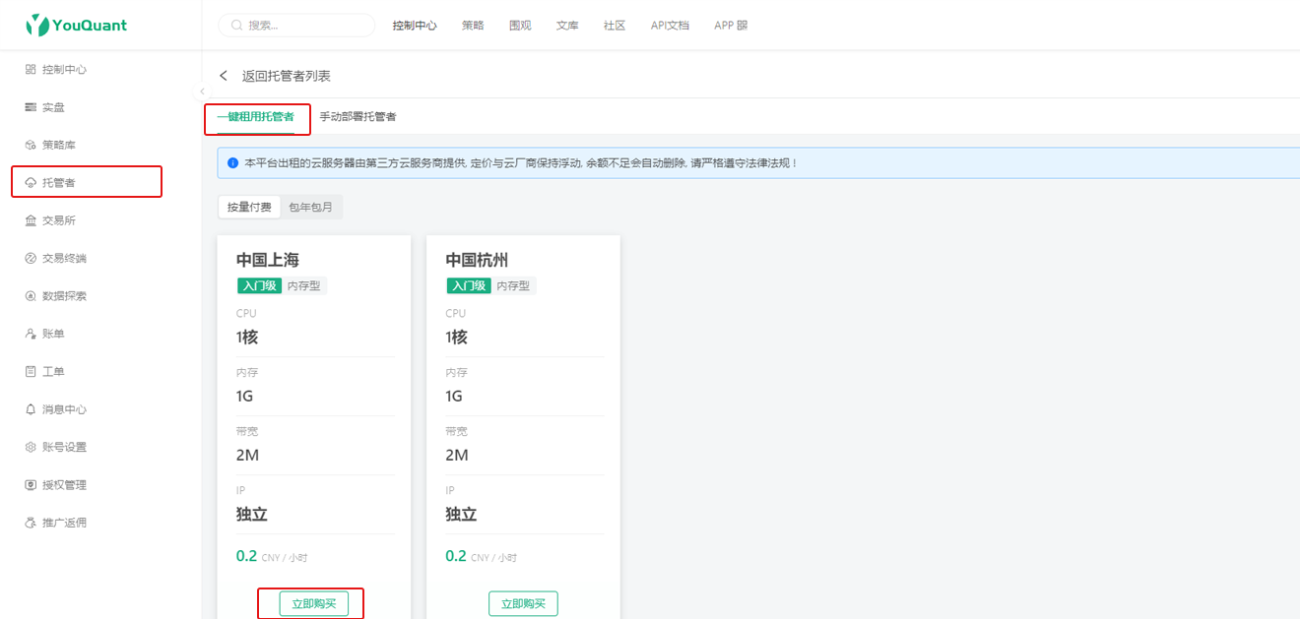Click the notice text about 云服务器
This screenshot has height=619, width=1300.
tap(520, 162)
